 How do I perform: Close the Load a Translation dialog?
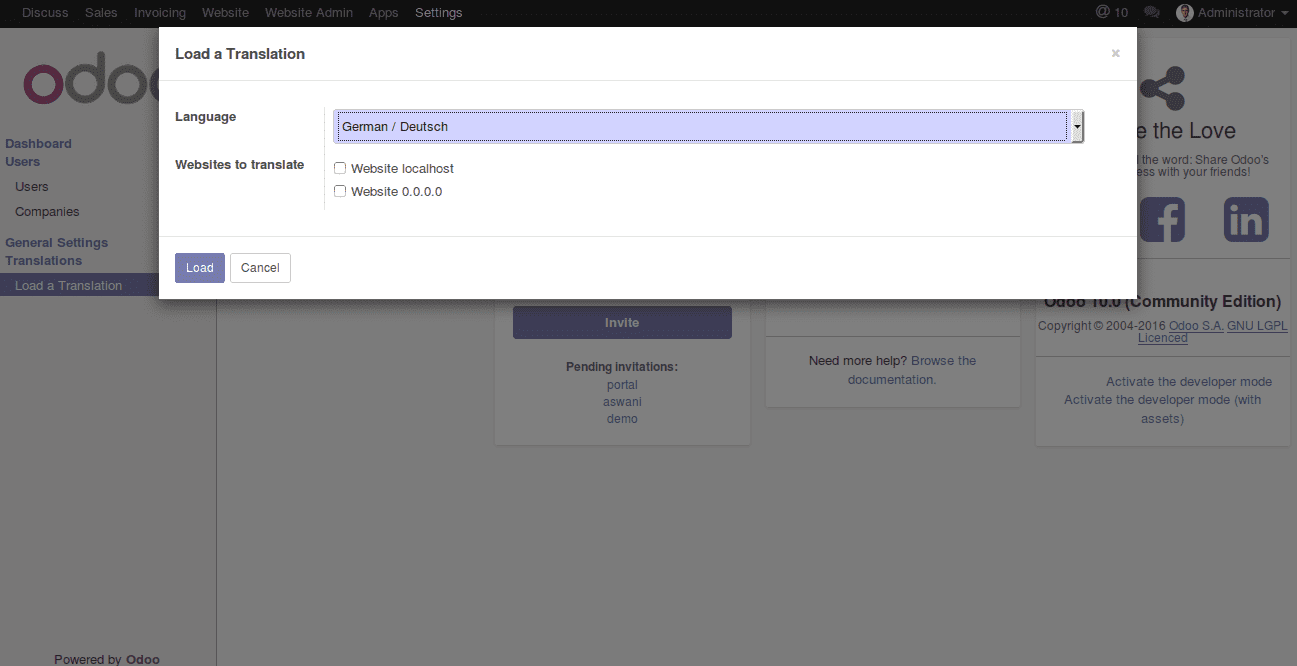coord(1115,54)
